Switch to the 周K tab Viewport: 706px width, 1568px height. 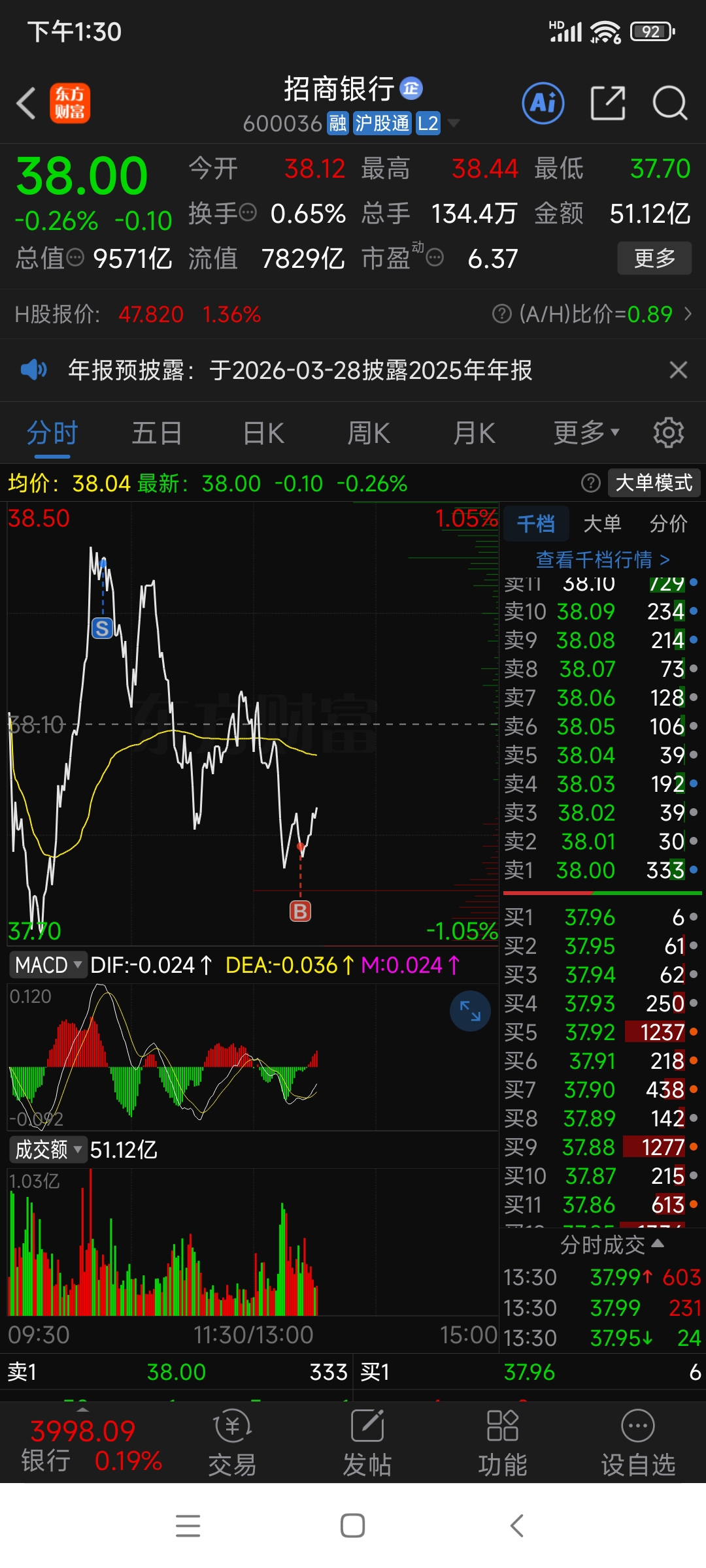coord(369,433)
